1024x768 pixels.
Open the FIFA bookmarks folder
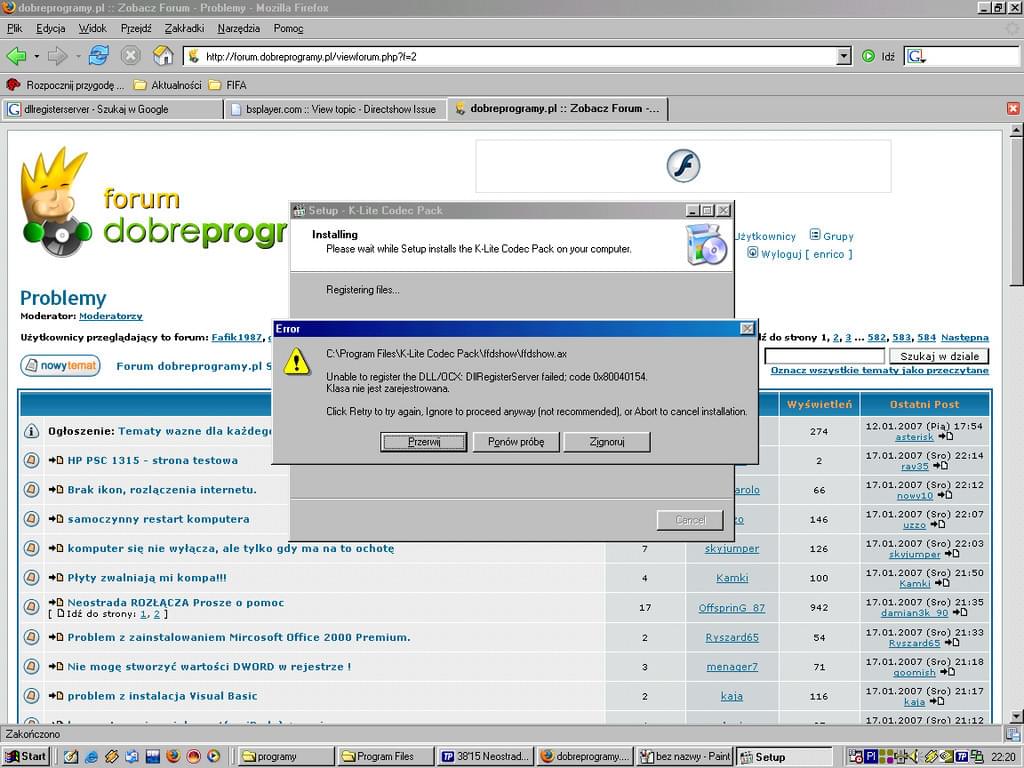point(227,85)
